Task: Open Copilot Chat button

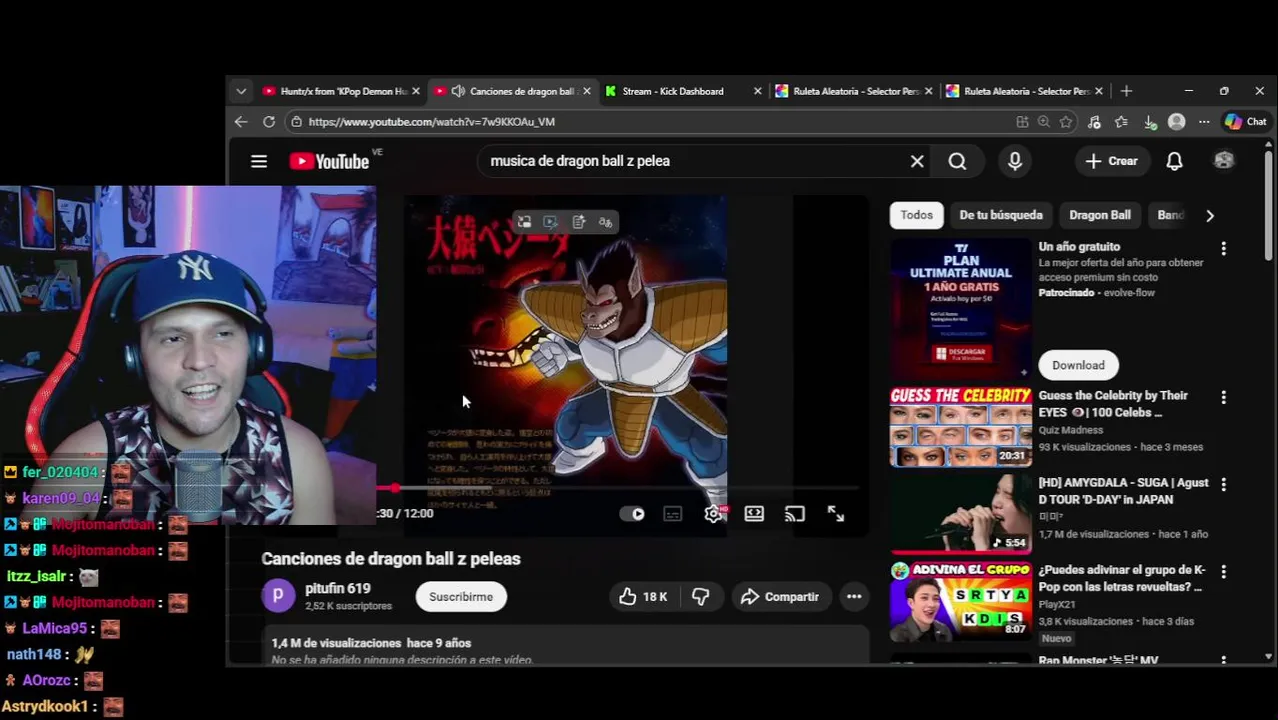Action: click(1246, 122)
